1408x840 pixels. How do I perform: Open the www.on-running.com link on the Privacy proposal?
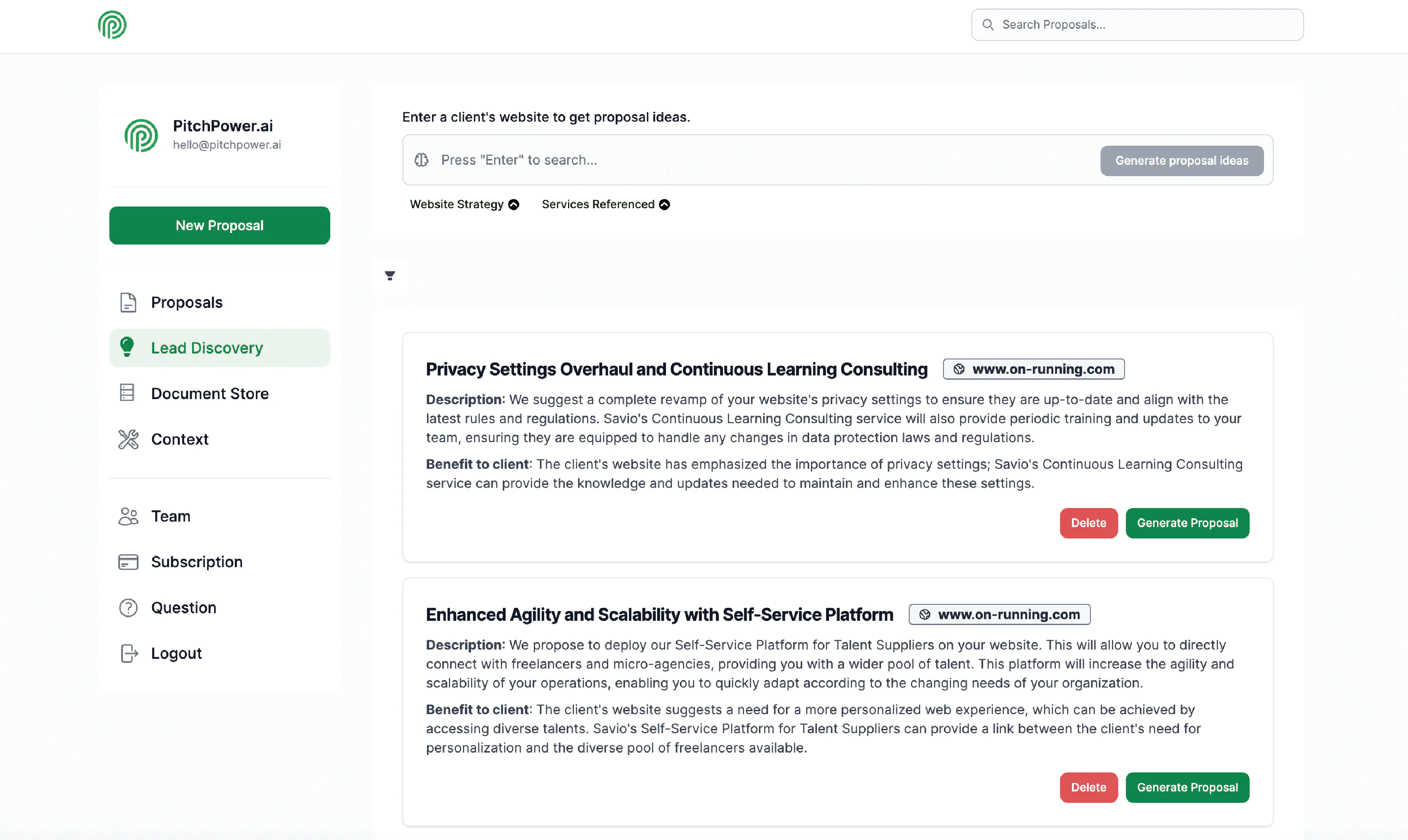pyautogui.click(x=1033, y=369)
